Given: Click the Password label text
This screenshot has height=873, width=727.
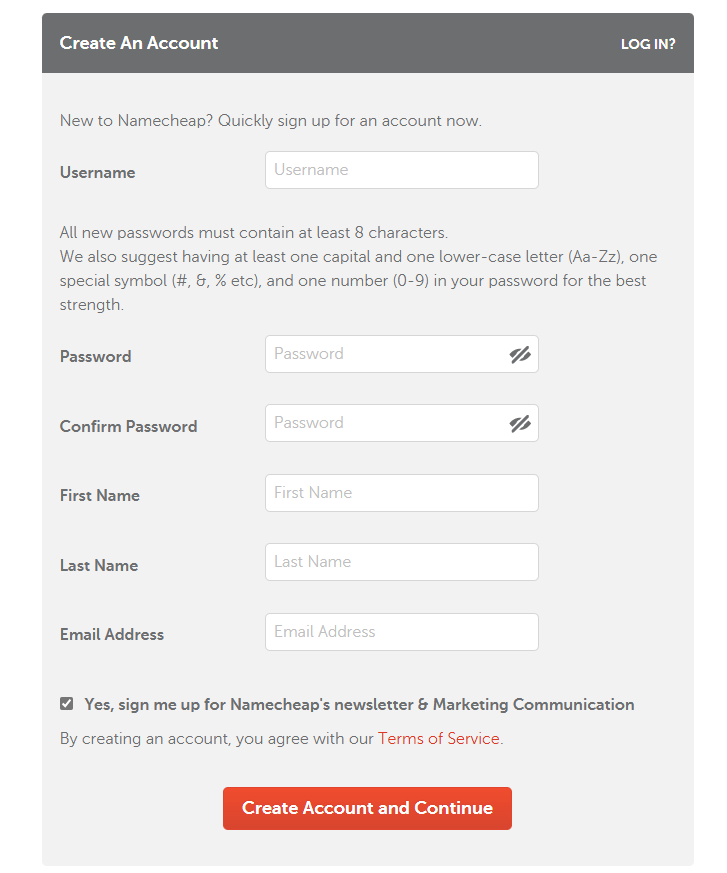Looking at the screenshot, I should (x=95, y=356).
